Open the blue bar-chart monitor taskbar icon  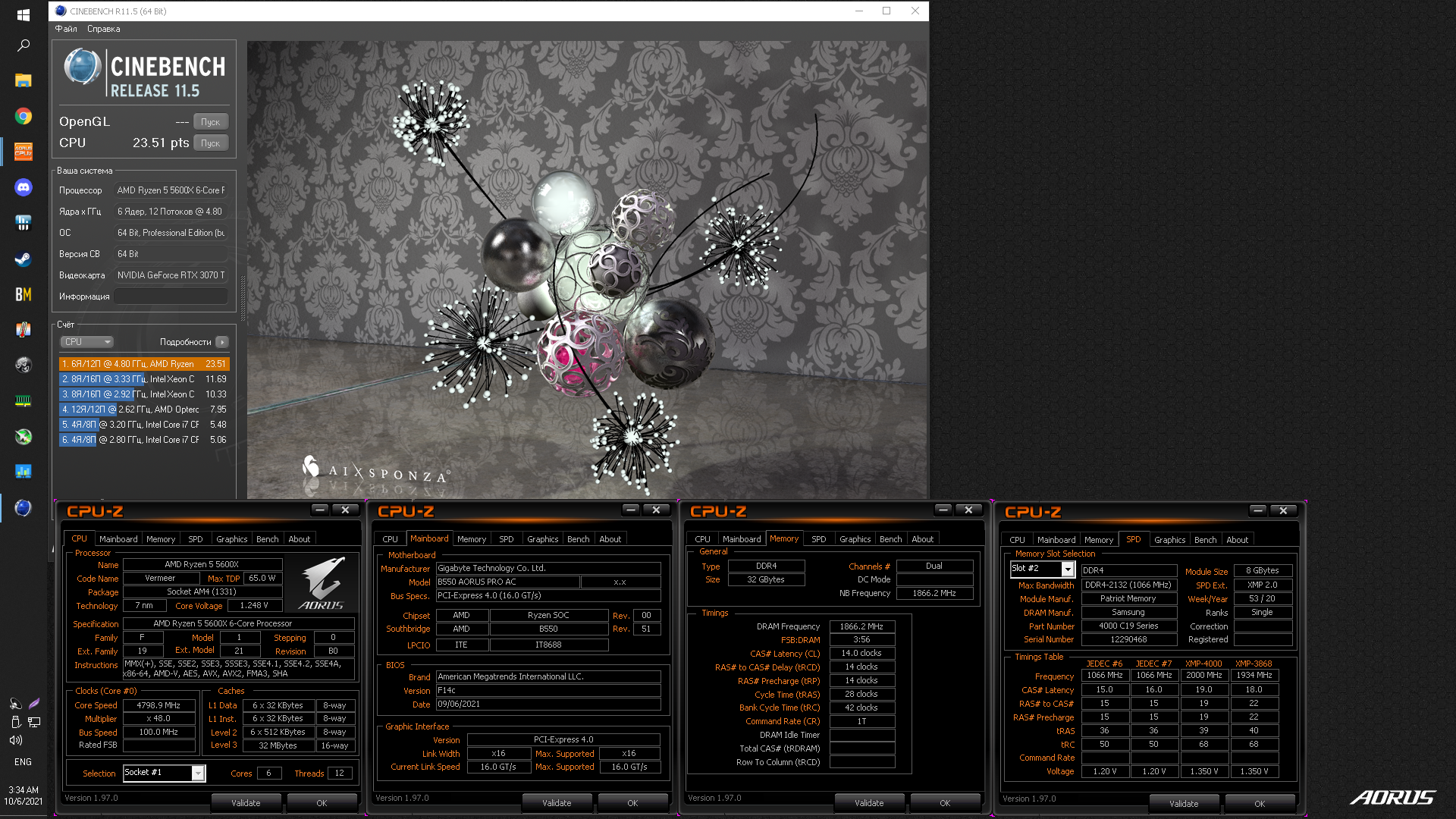click(x=23, y=472)
